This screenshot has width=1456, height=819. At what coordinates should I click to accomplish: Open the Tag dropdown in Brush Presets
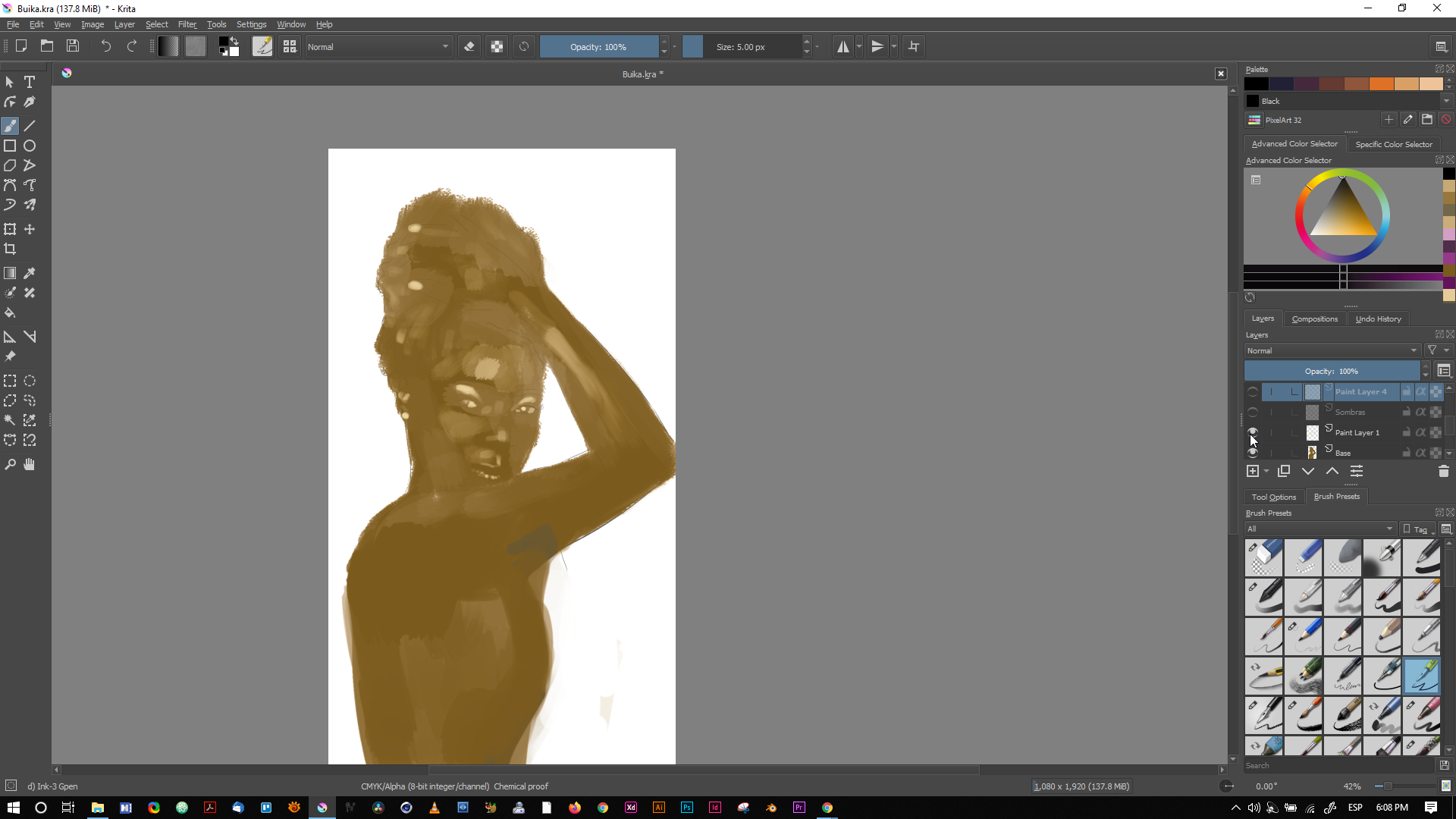pyautogui.click(x=1418, y=529)
